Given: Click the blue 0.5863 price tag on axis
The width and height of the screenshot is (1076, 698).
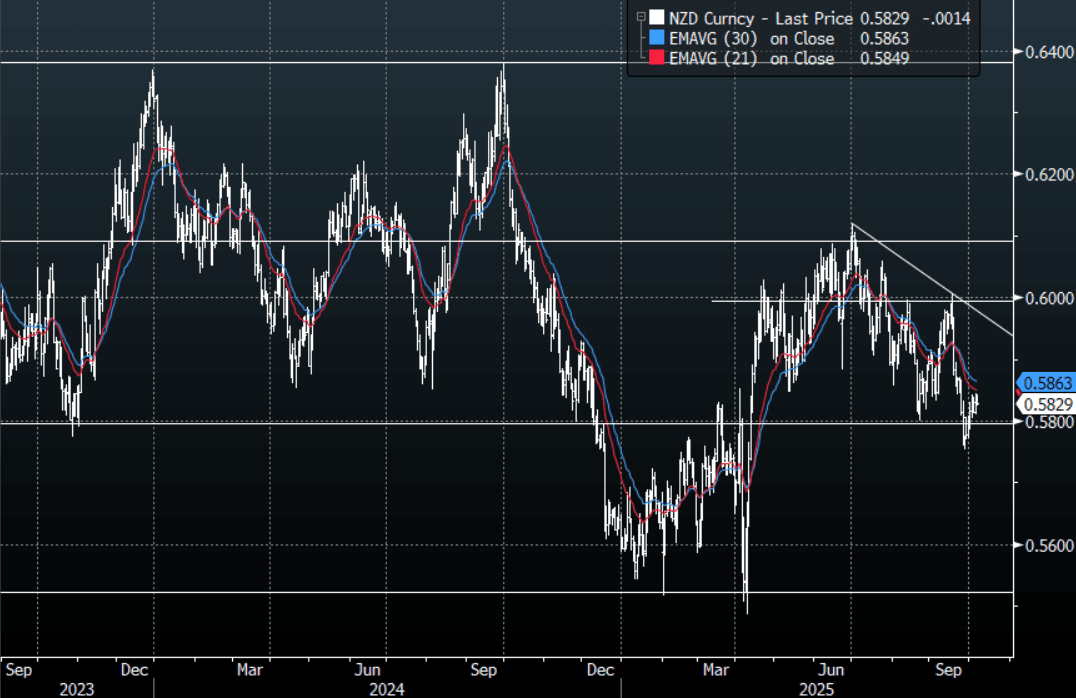Looking at the screenshot, I should pyautogui.click(x=1046, y=383).
